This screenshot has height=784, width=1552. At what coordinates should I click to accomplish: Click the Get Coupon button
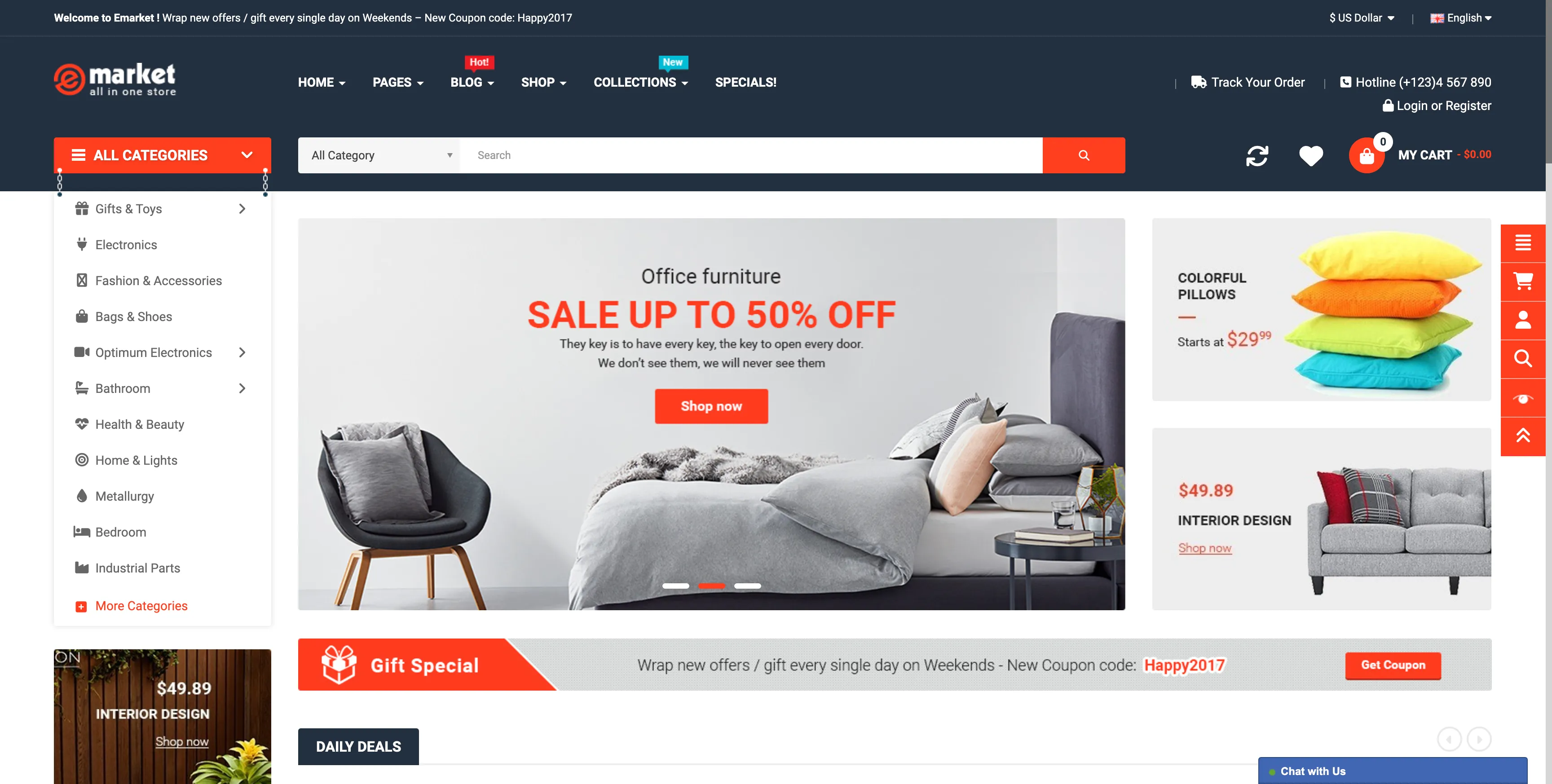(1393, 665)
